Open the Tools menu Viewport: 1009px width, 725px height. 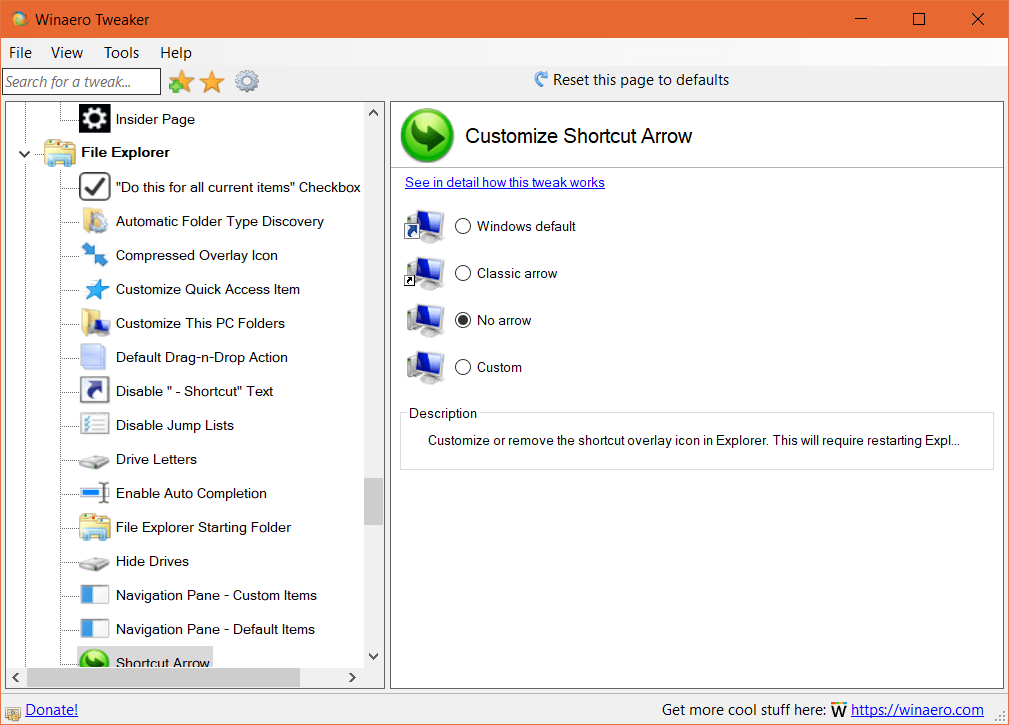(122, 53)
